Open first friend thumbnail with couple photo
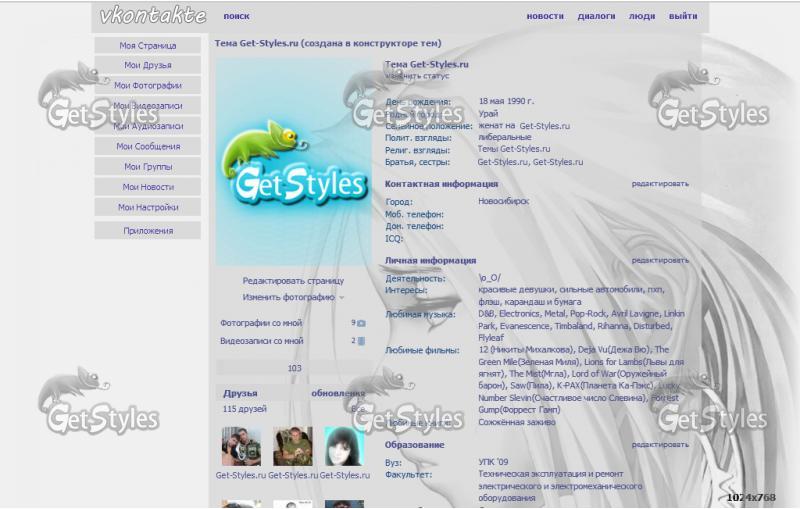 241,447
